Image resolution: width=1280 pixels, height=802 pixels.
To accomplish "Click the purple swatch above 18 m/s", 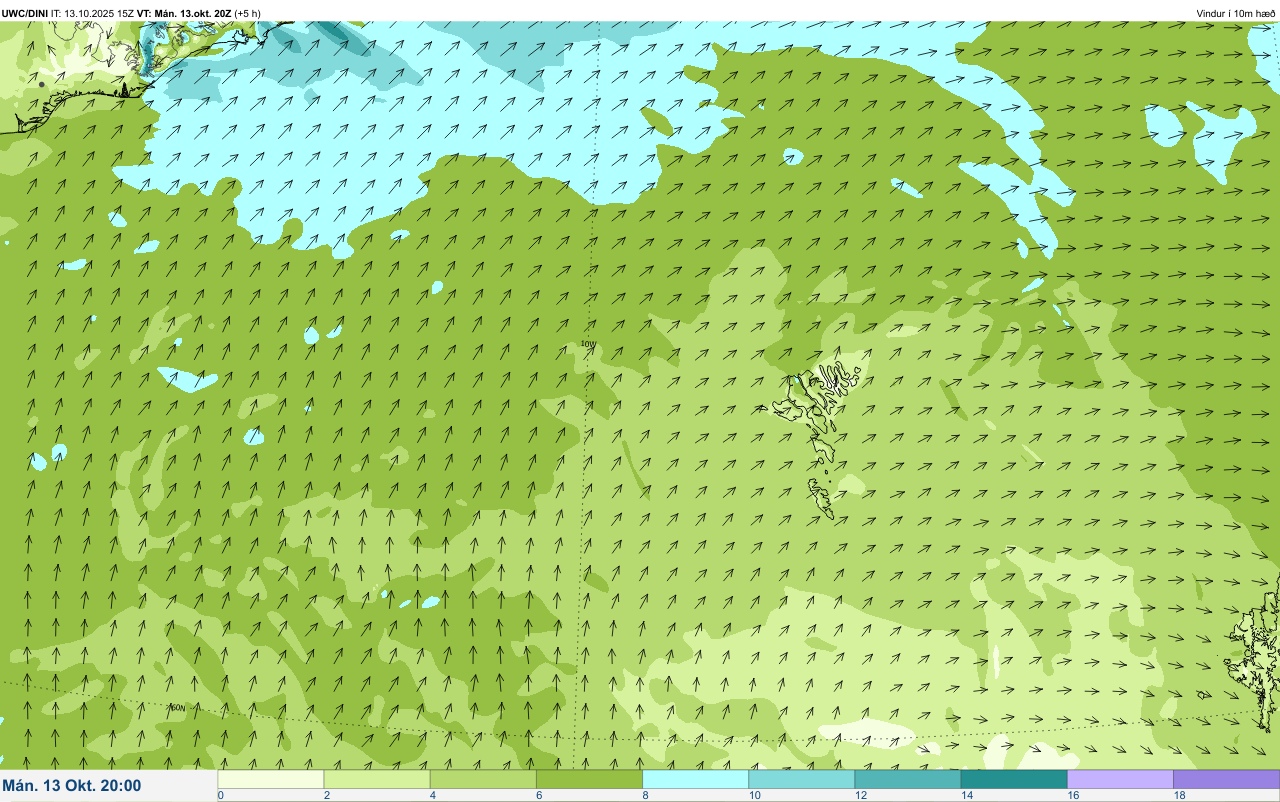I will tap(1226, 779).
